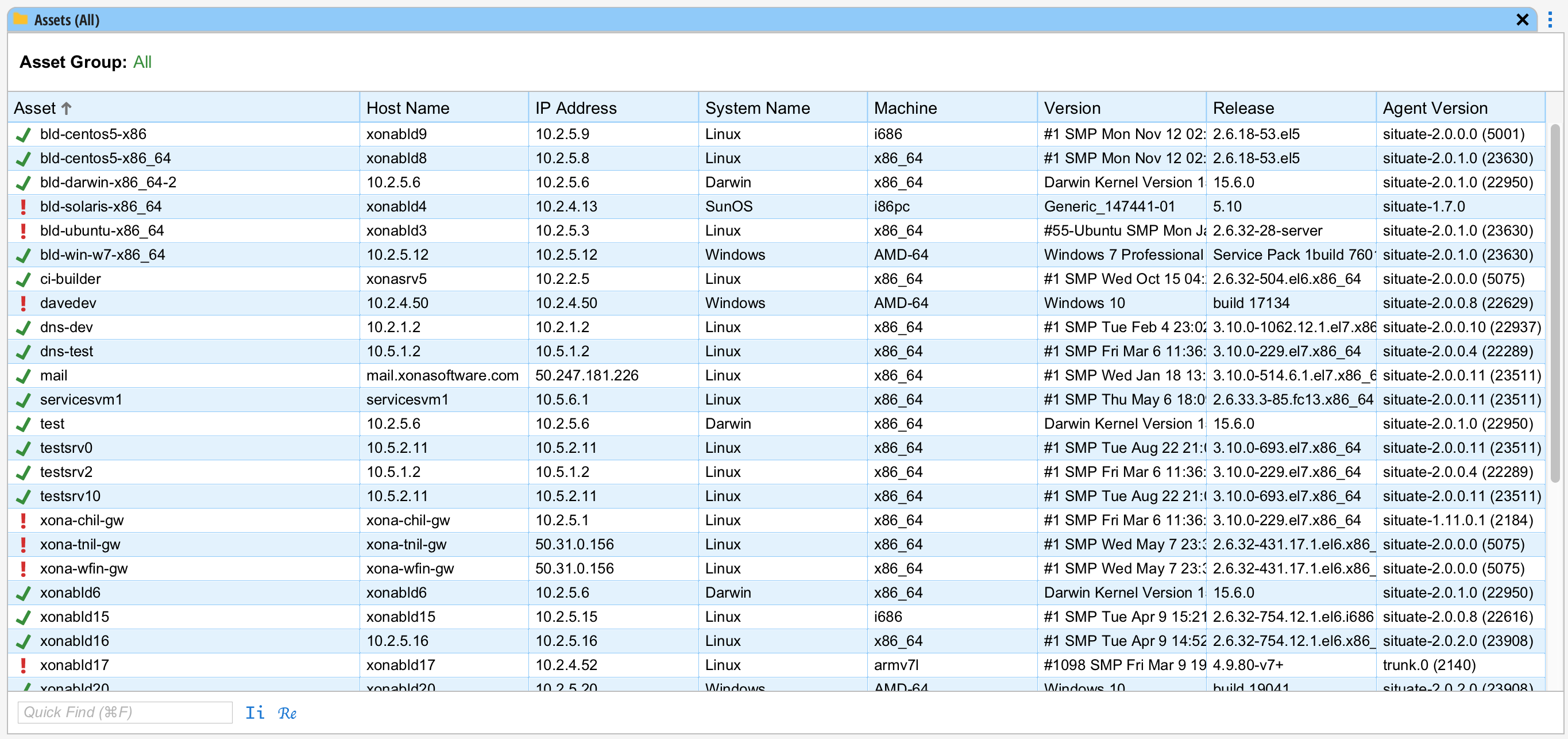1568x739 pixels.
Task: Click the Host Name column header
Action: [x=407, y=108]
